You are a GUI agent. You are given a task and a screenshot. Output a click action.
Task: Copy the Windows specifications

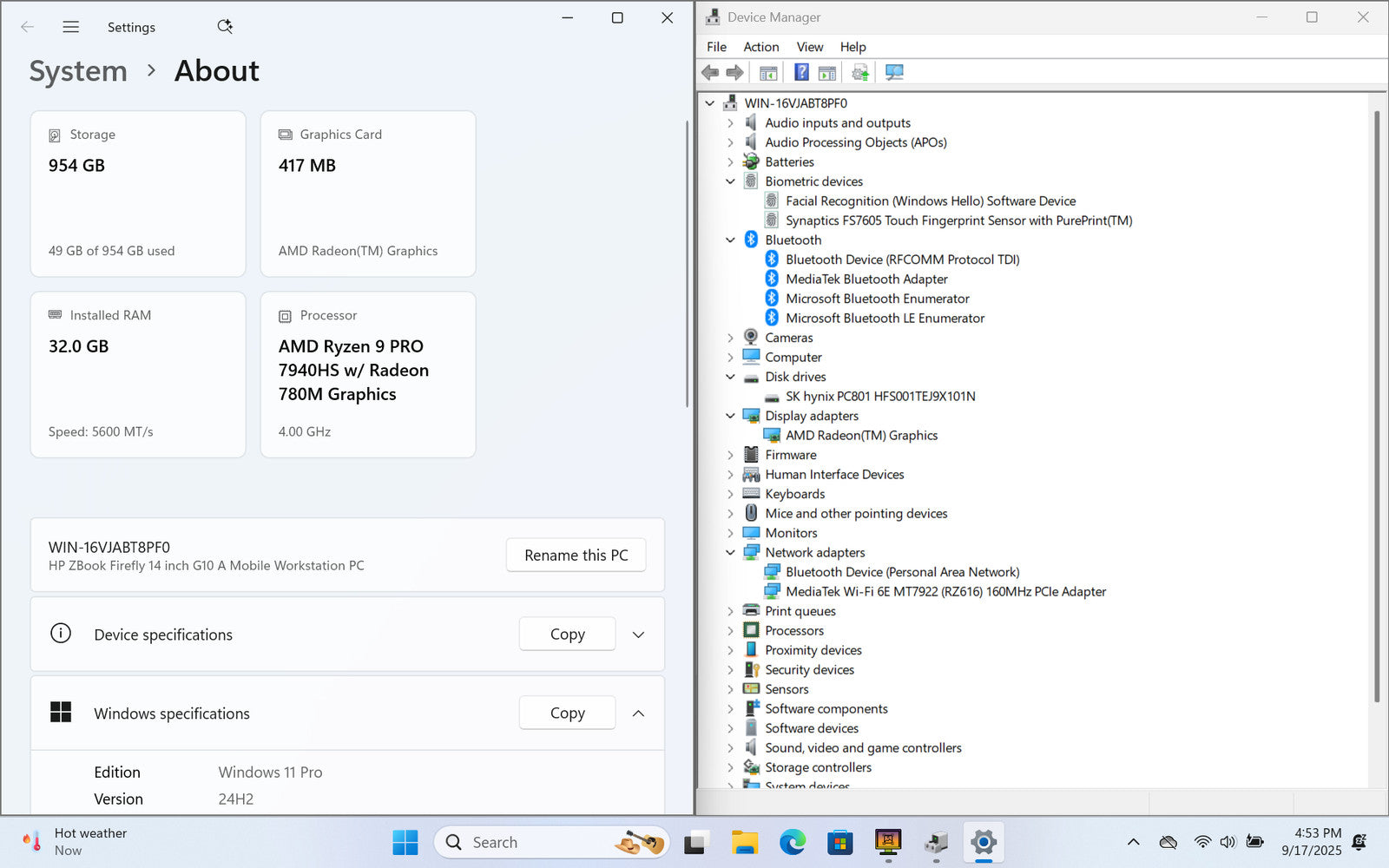pyautogui.click(x=567, y=713)
